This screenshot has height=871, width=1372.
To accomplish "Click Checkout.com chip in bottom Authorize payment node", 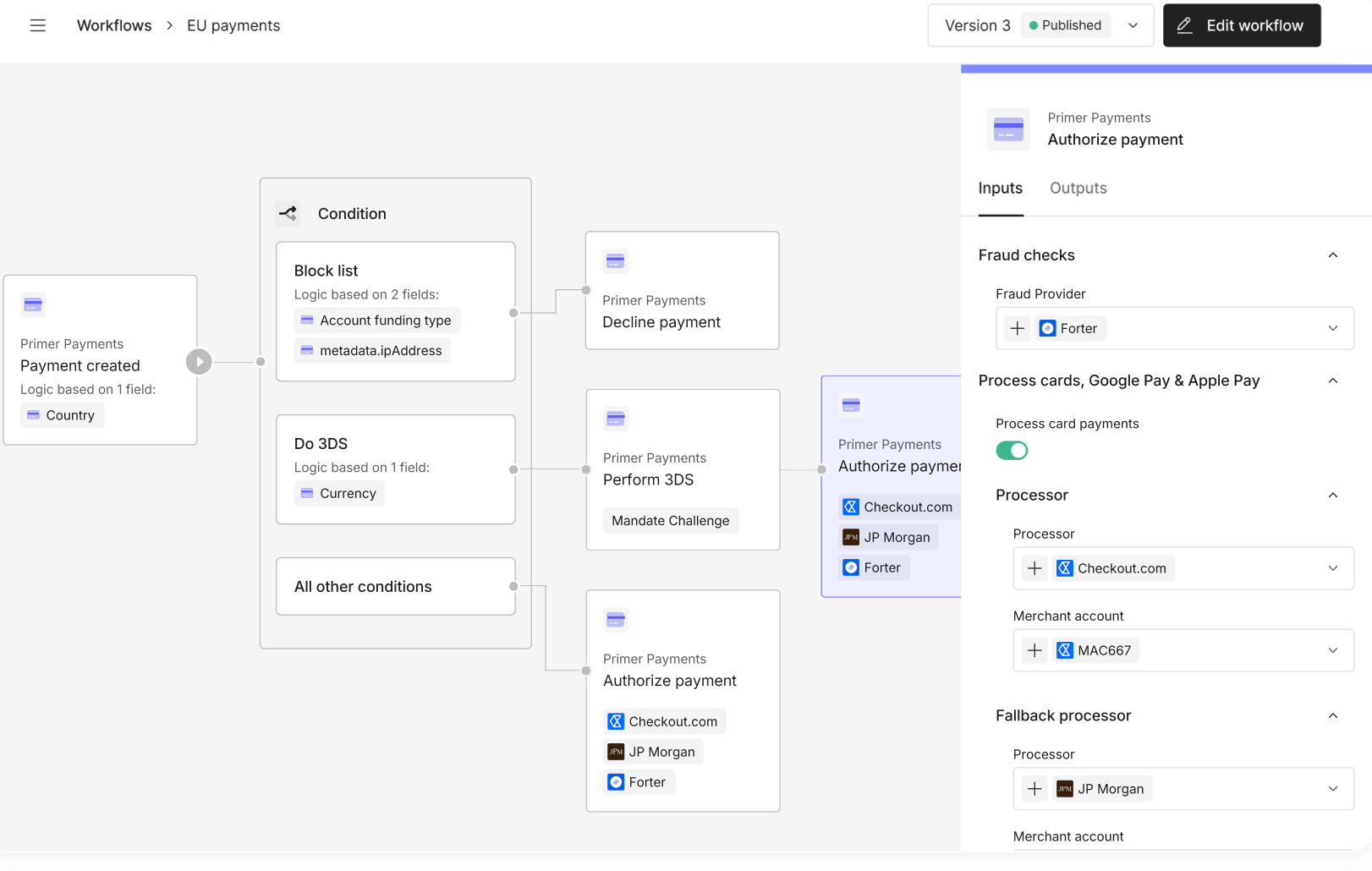I will tap(664, 721).
